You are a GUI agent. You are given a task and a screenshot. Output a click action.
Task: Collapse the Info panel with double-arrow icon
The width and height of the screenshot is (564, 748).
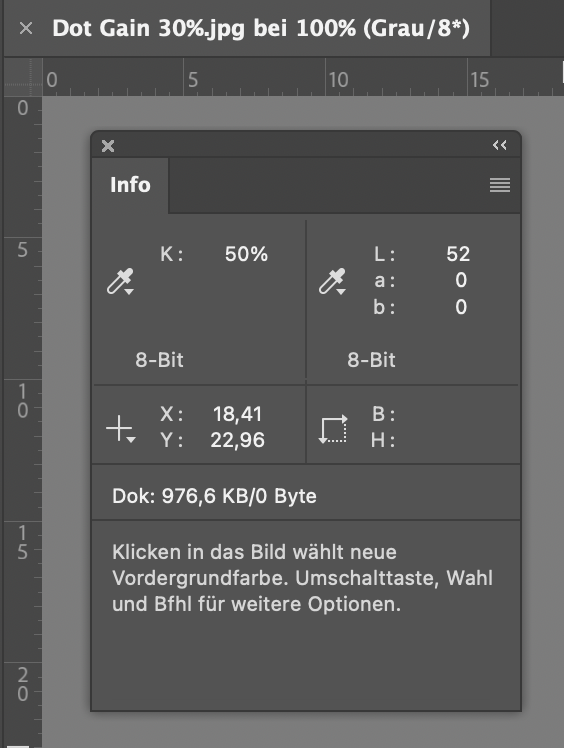(500, 145)
